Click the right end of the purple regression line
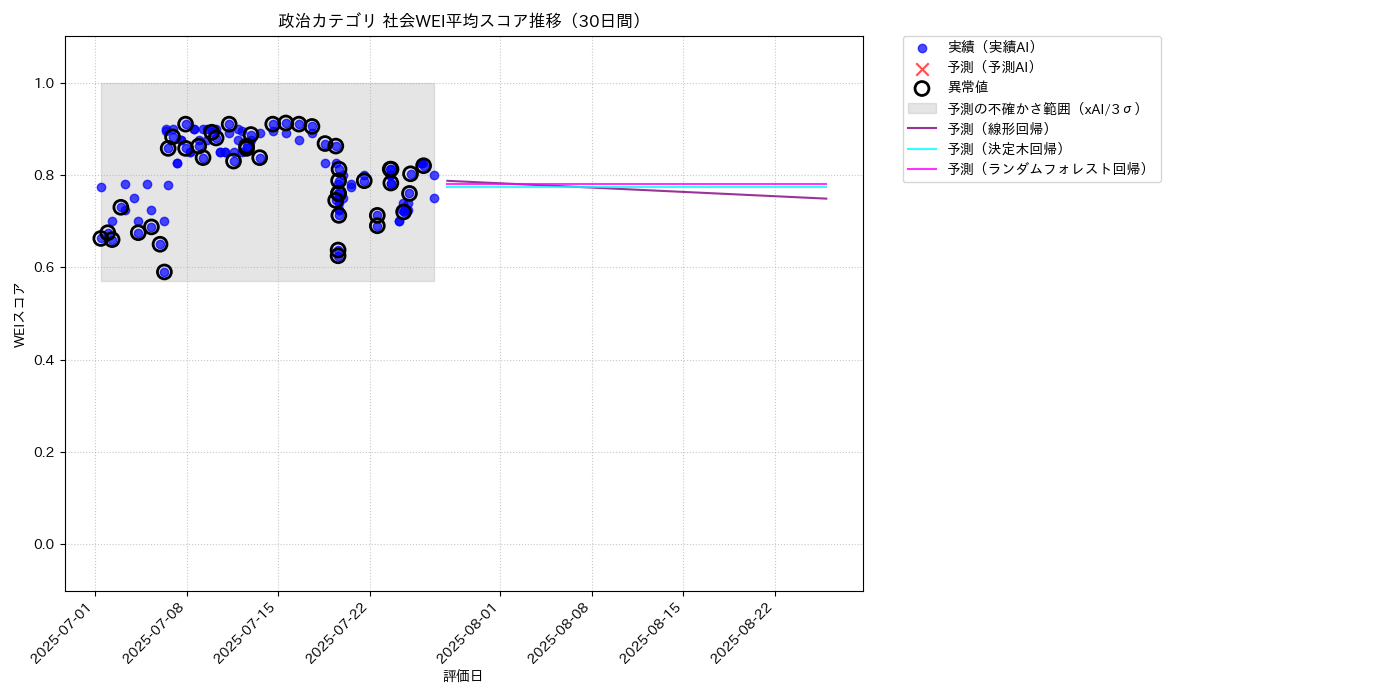This screenshot has width=1400, height=700. 825,198
